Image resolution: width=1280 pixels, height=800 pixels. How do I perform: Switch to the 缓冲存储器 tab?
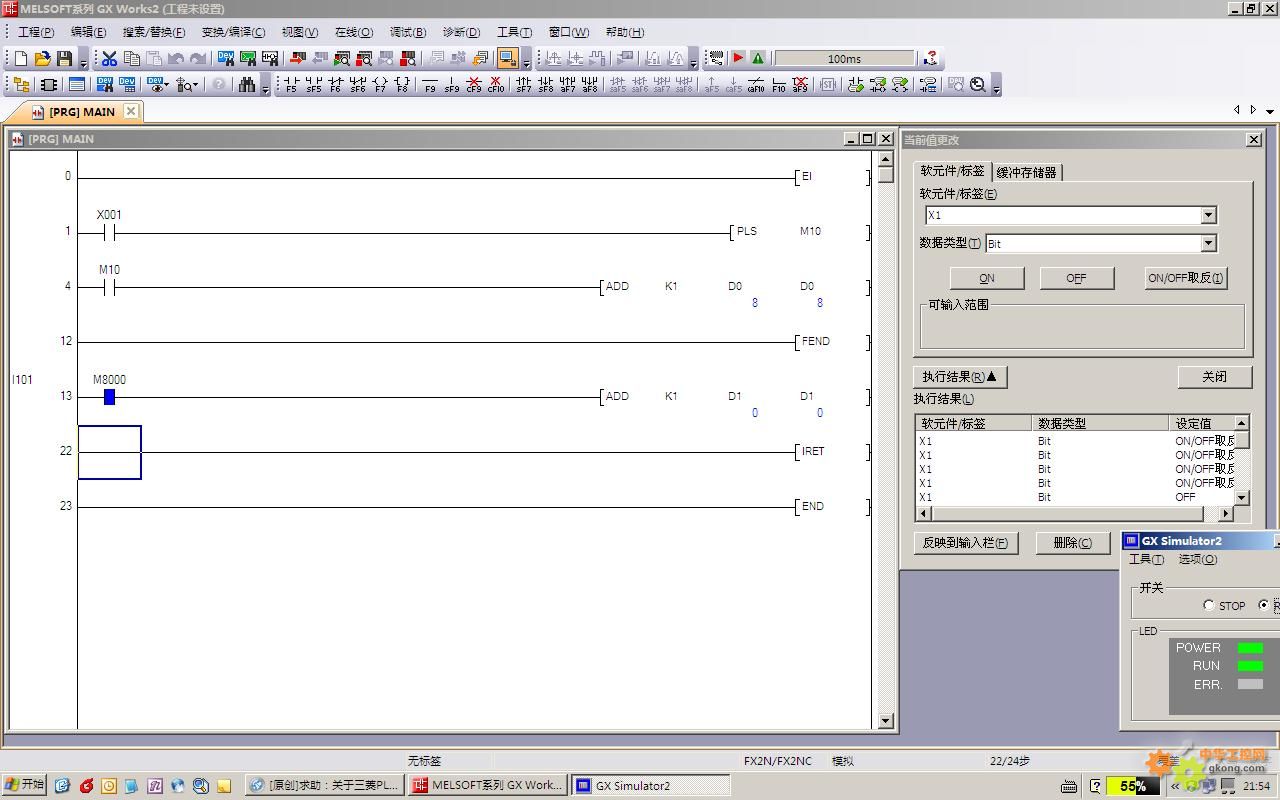pos(1027,172)
